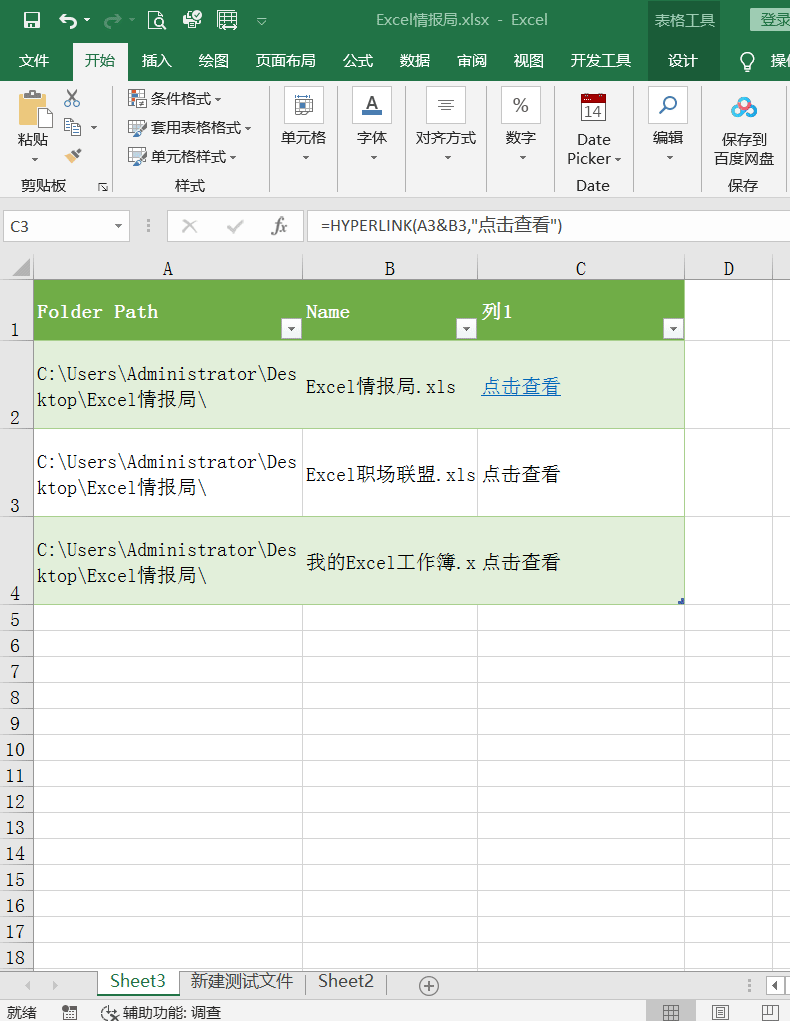Screen dimensions: 790x1021
Task: Open the Date Picker calendar icon
Action: (593, 107)
